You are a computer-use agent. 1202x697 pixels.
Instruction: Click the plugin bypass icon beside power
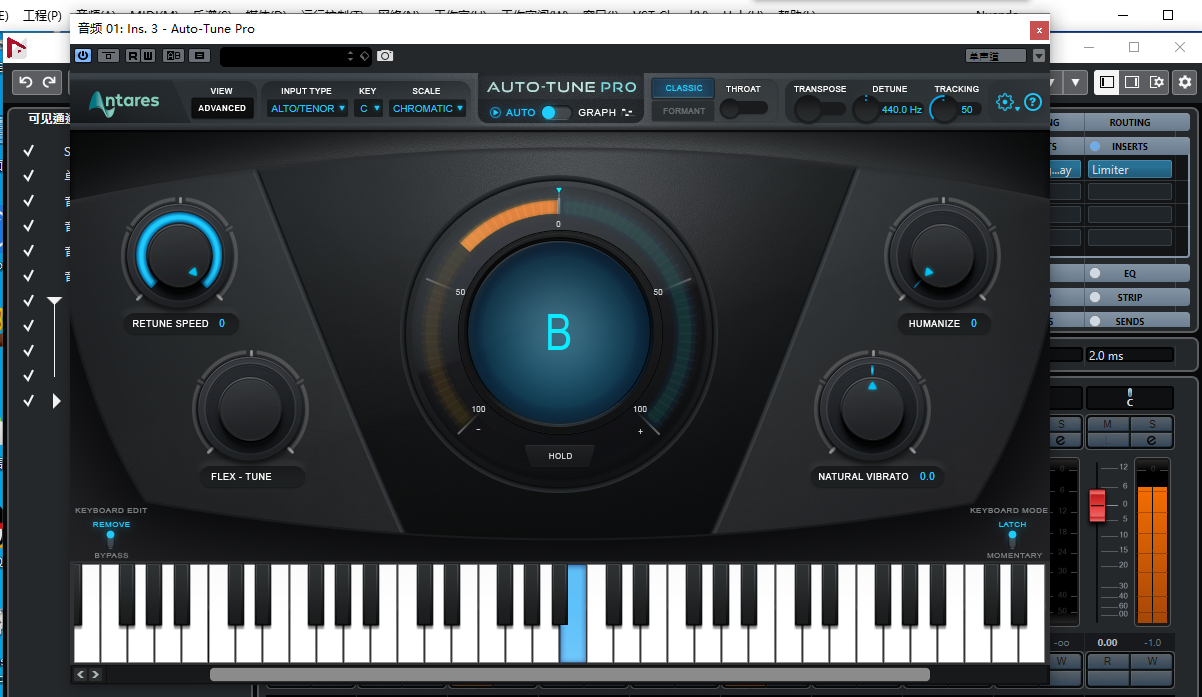tap(109, 55)
